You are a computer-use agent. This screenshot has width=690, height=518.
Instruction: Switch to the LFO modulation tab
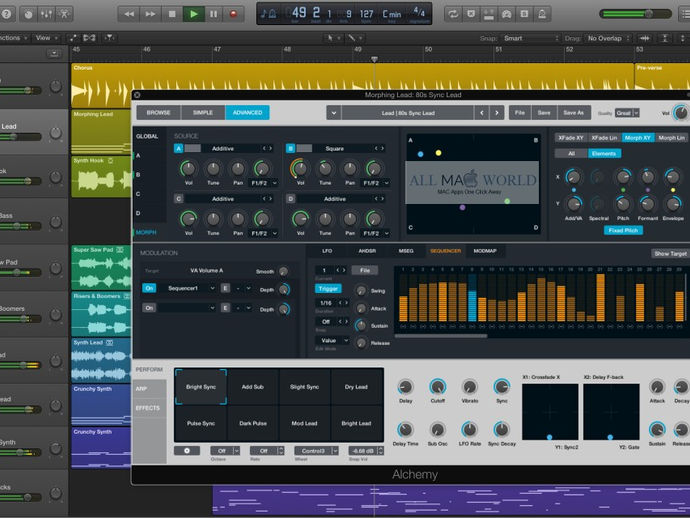point(327,251)
